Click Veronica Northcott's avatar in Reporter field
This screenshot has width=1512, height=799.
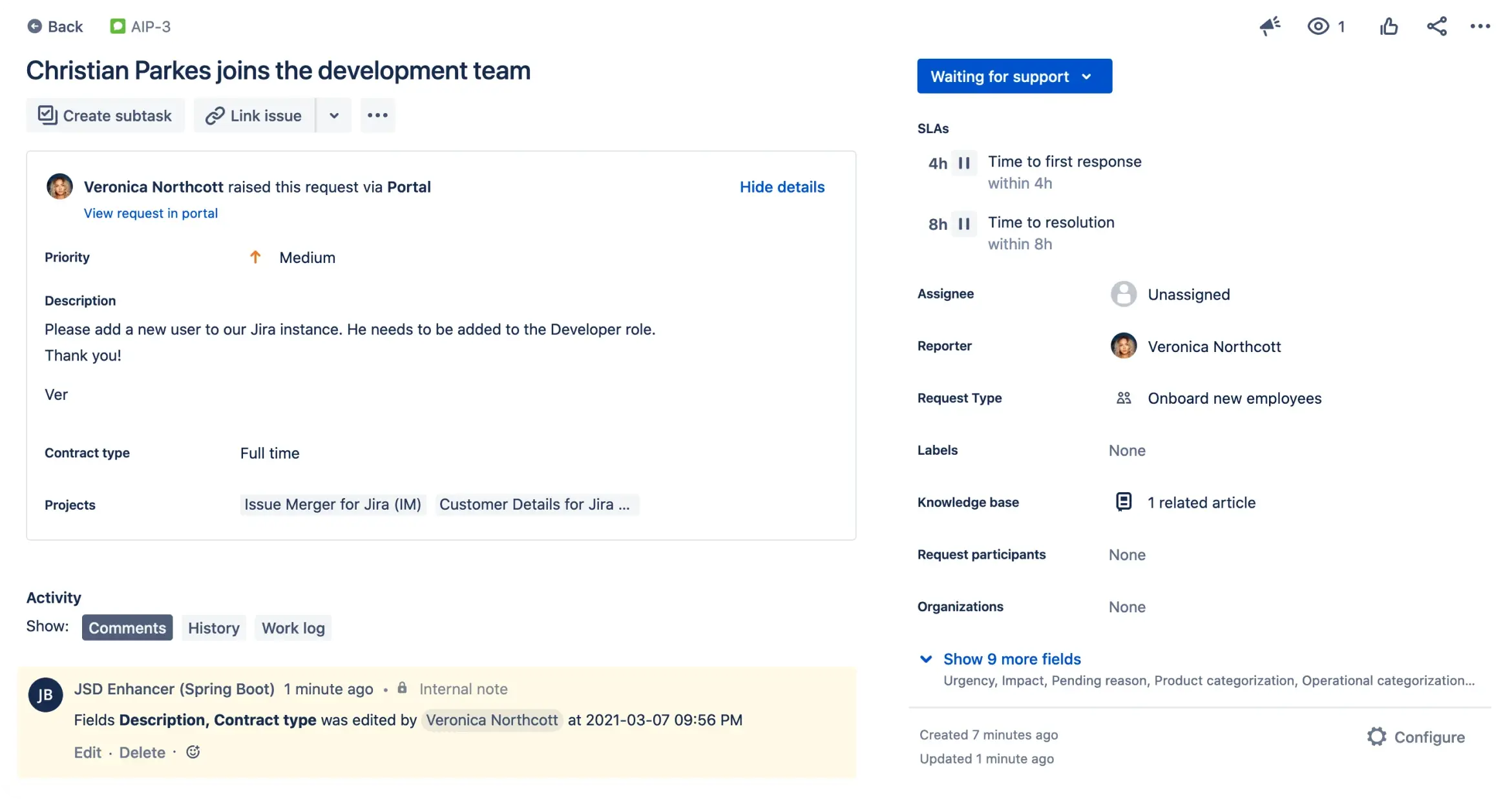[1124, 346]
